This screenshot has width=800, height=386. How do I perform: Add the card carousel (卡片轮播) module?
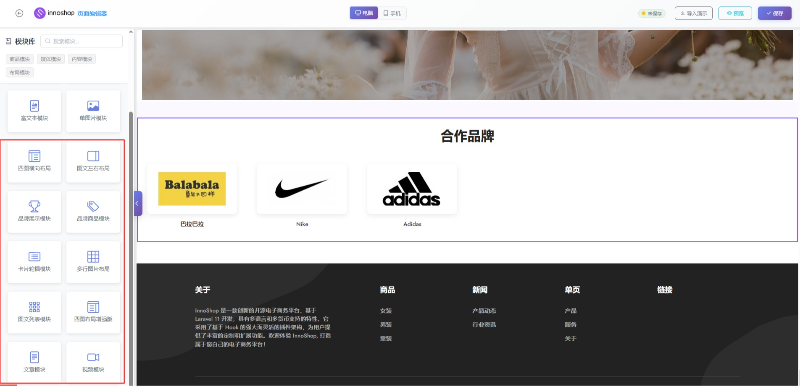click(x=34, y=262)
